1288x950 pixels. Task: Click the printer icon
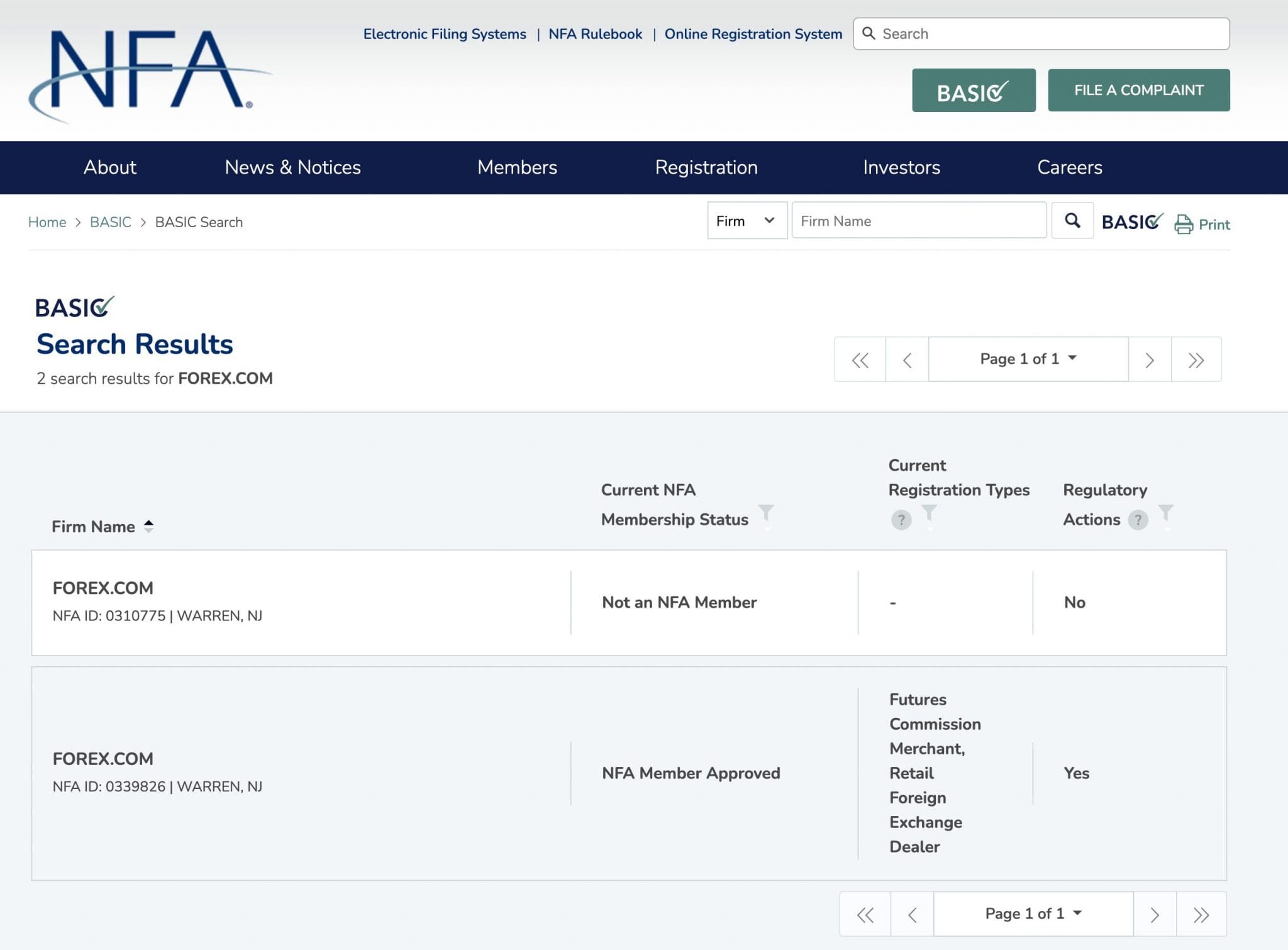(x=1184, y=224)
